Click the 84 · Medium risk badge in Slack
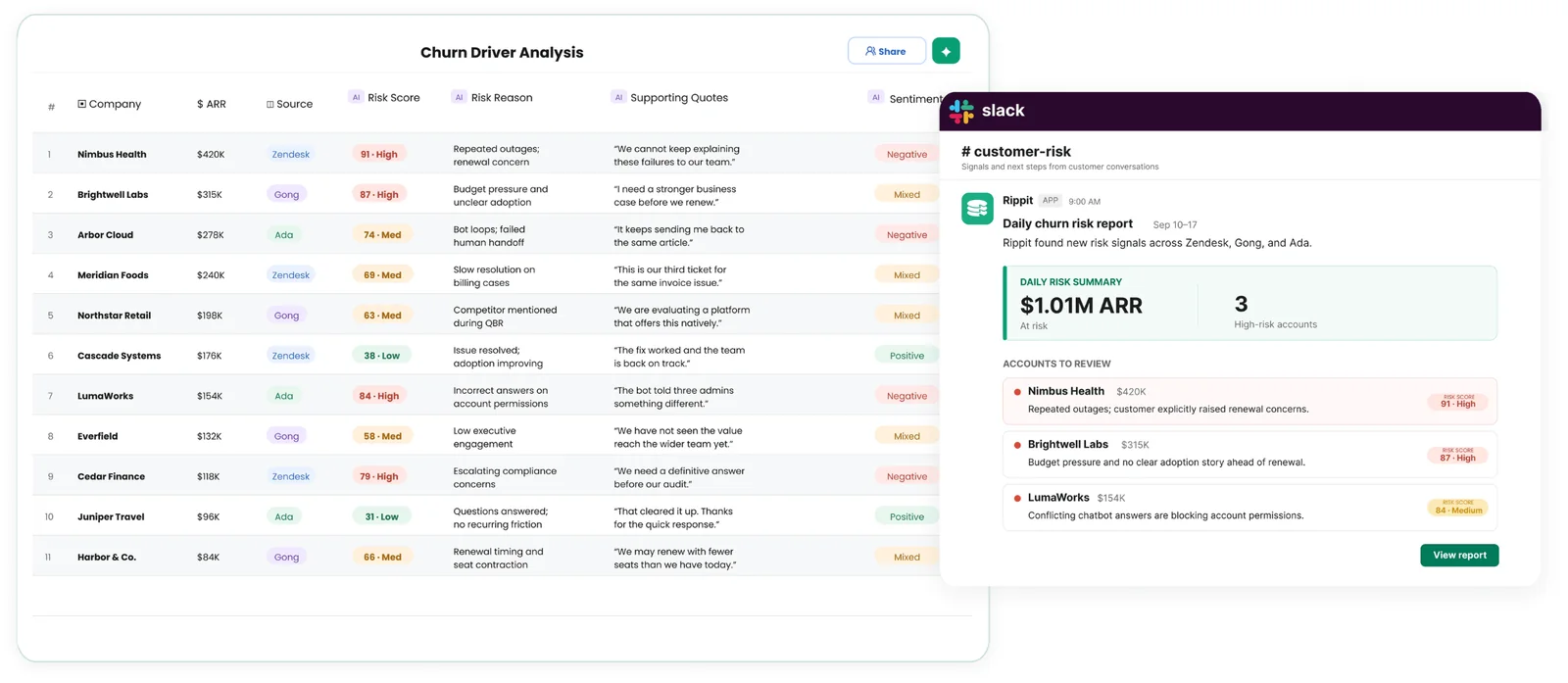This screenshot has height=683, width=1568. tap(1458, 508)
